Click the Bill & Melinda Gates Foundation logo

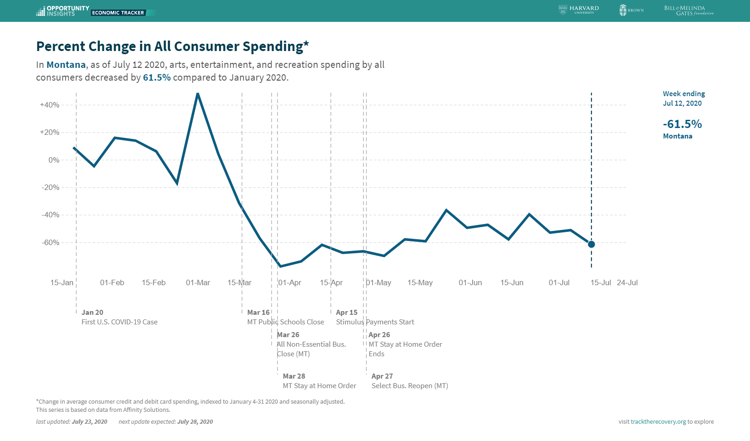coord(689,10)
